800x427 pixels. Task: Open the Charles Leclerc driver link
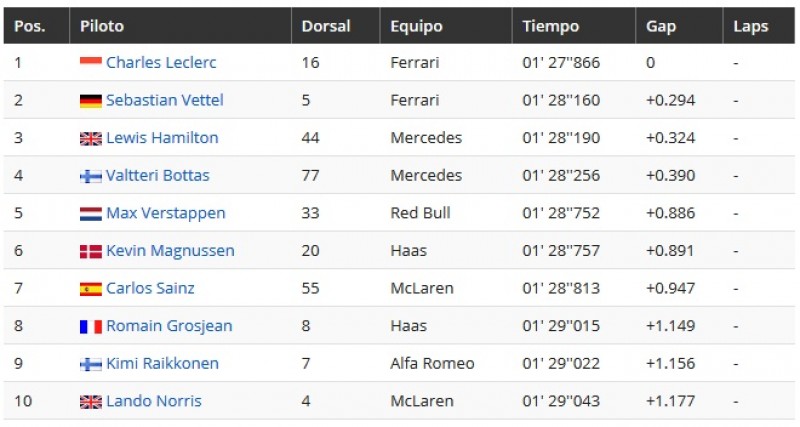(161, 62)
